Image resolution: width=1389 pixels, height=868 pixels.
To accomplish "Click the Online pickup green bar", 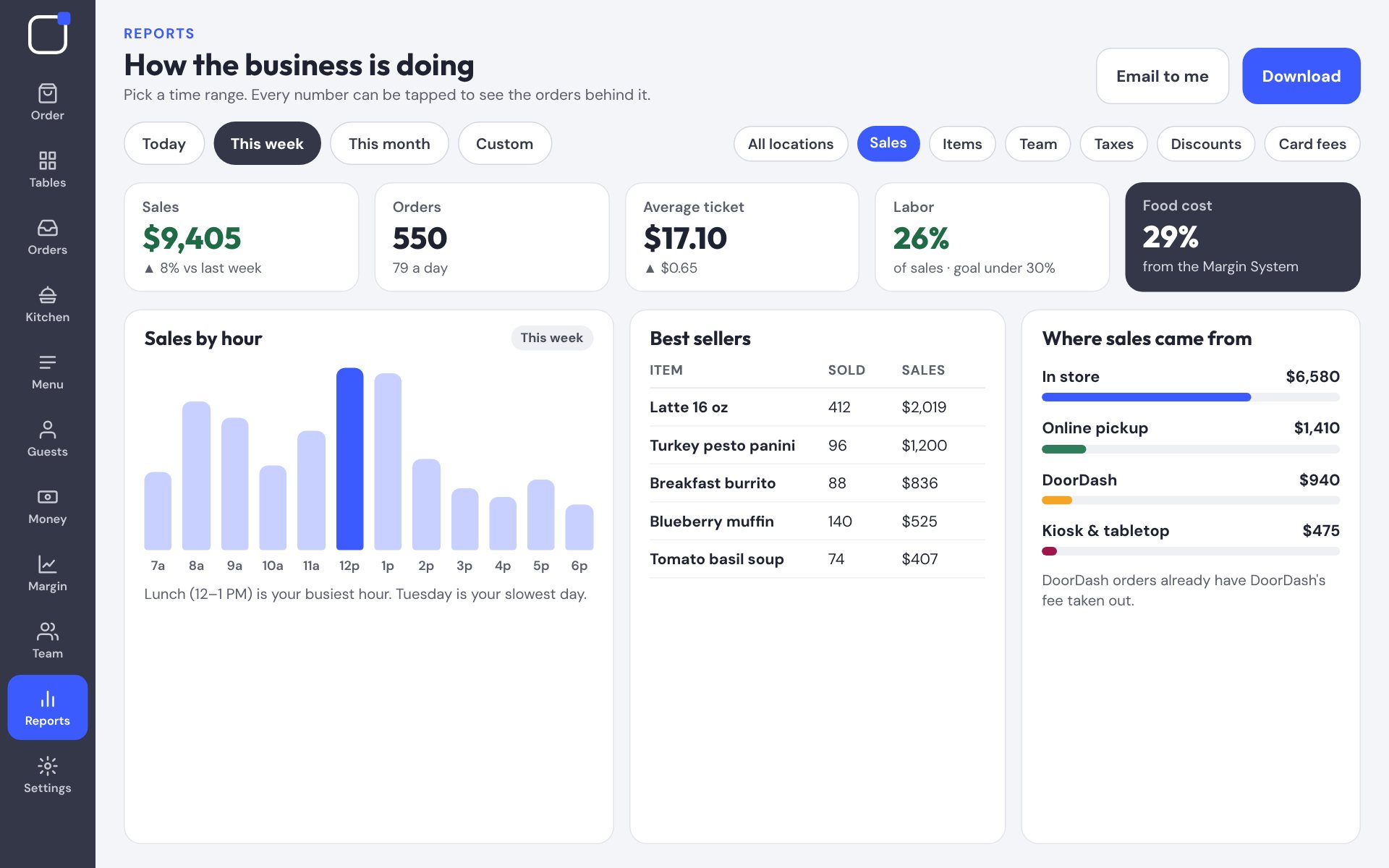I will click(x=1064, y=449).
